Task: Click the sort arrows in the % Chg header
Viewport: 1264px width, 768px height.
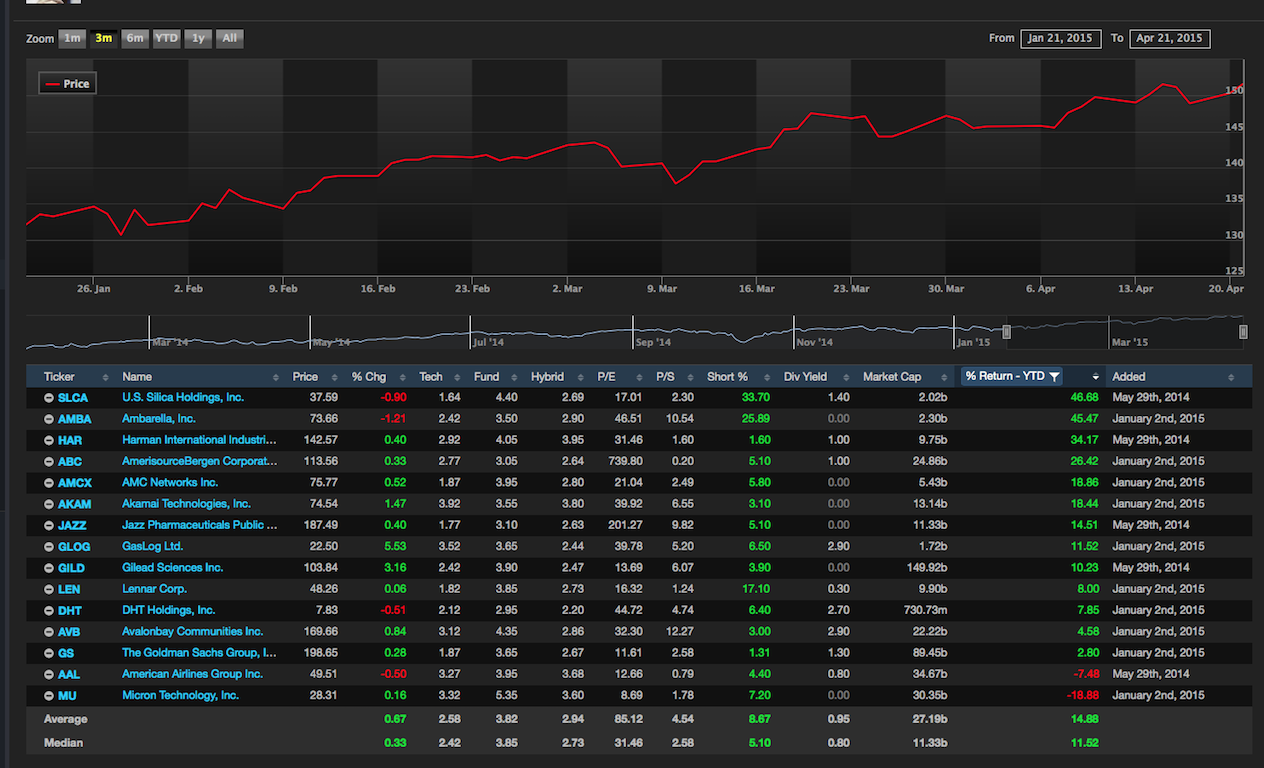Action: pos(403,377)
